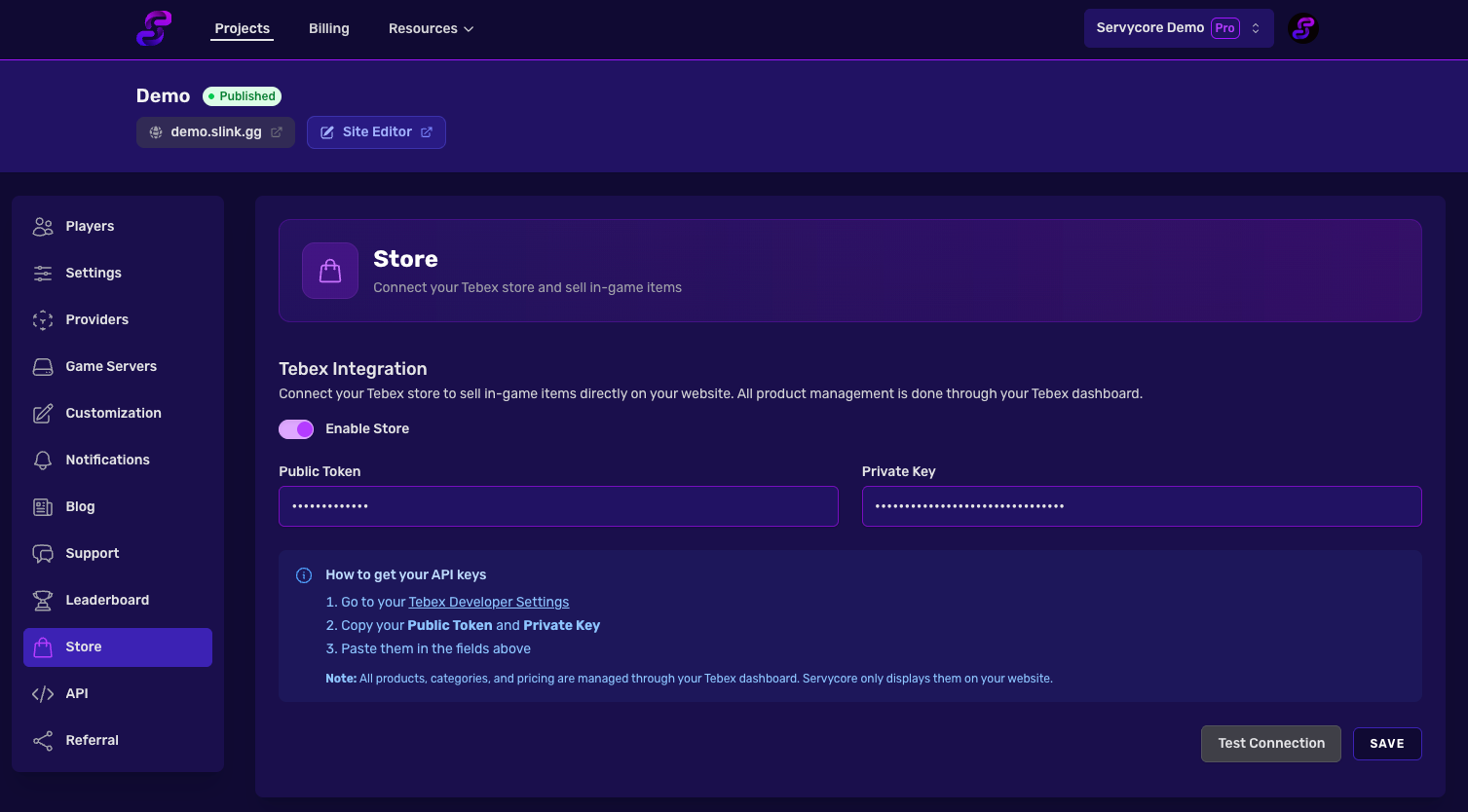Screen dimensions: 1468x812
Task: Select the Players sidebar icon
Action: pyautogui.click(x=43, y=226)
